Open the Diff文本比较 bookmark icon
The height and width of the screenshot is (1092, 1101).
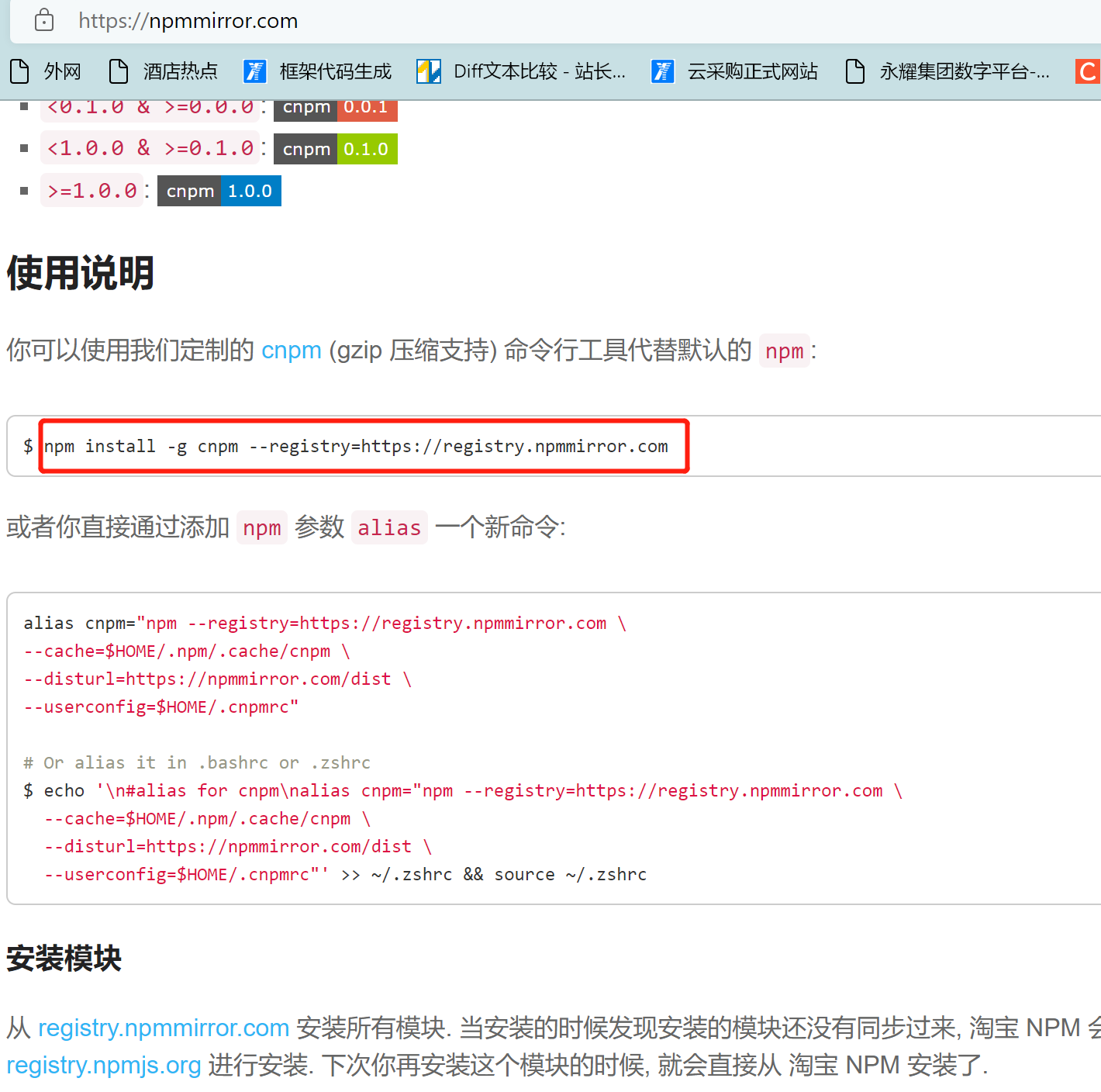(429, 71)
